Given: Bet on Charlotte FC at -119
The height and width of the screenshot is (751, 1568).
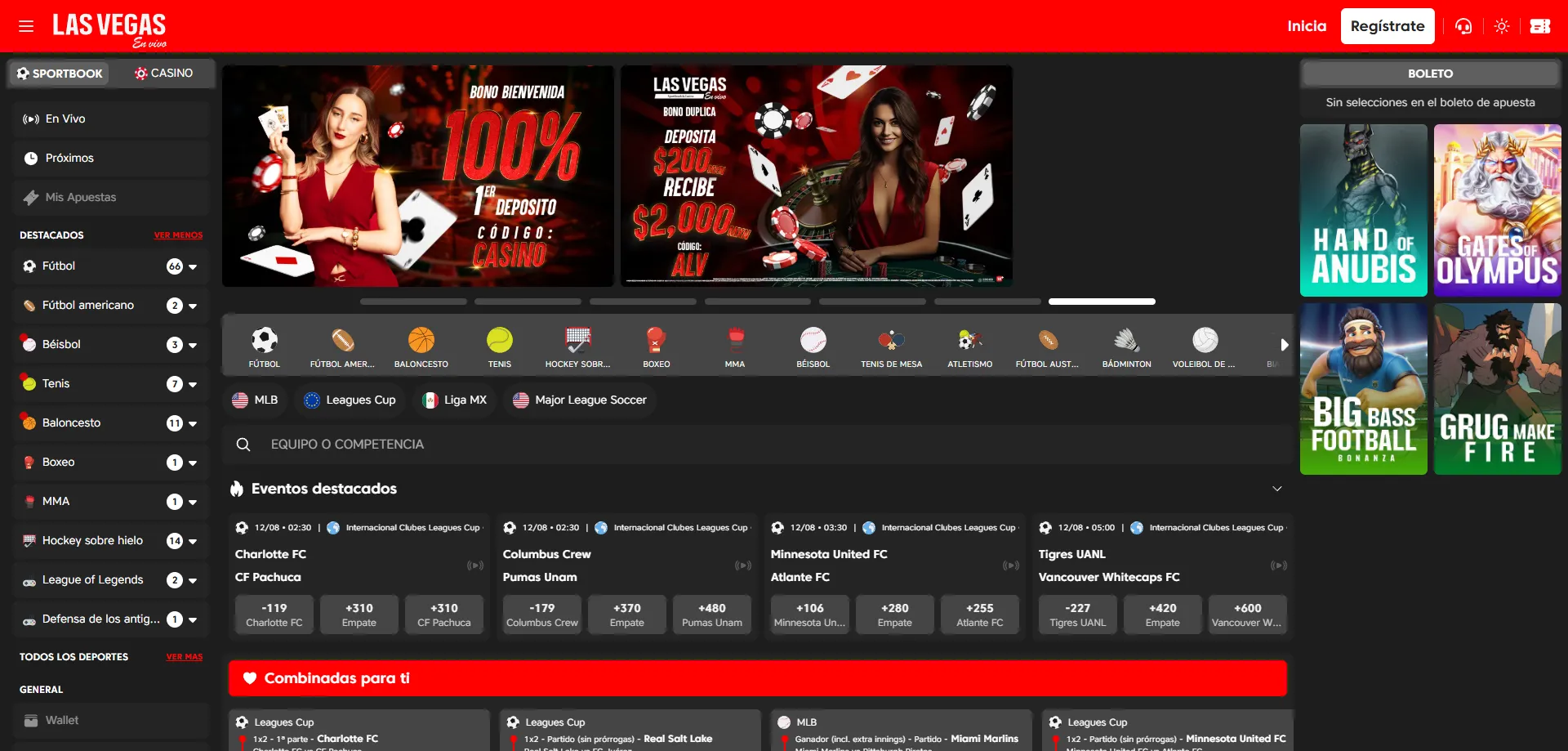Looking at the screenshot, I should point(274,615).
